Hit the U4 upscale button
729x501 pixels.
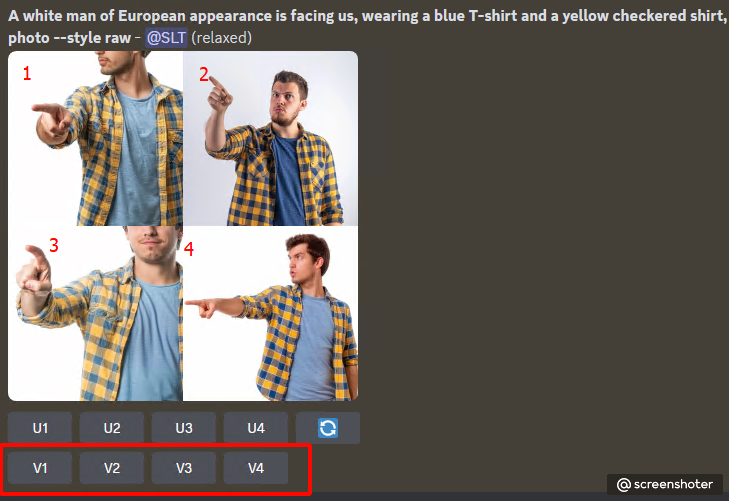point(256,428)
